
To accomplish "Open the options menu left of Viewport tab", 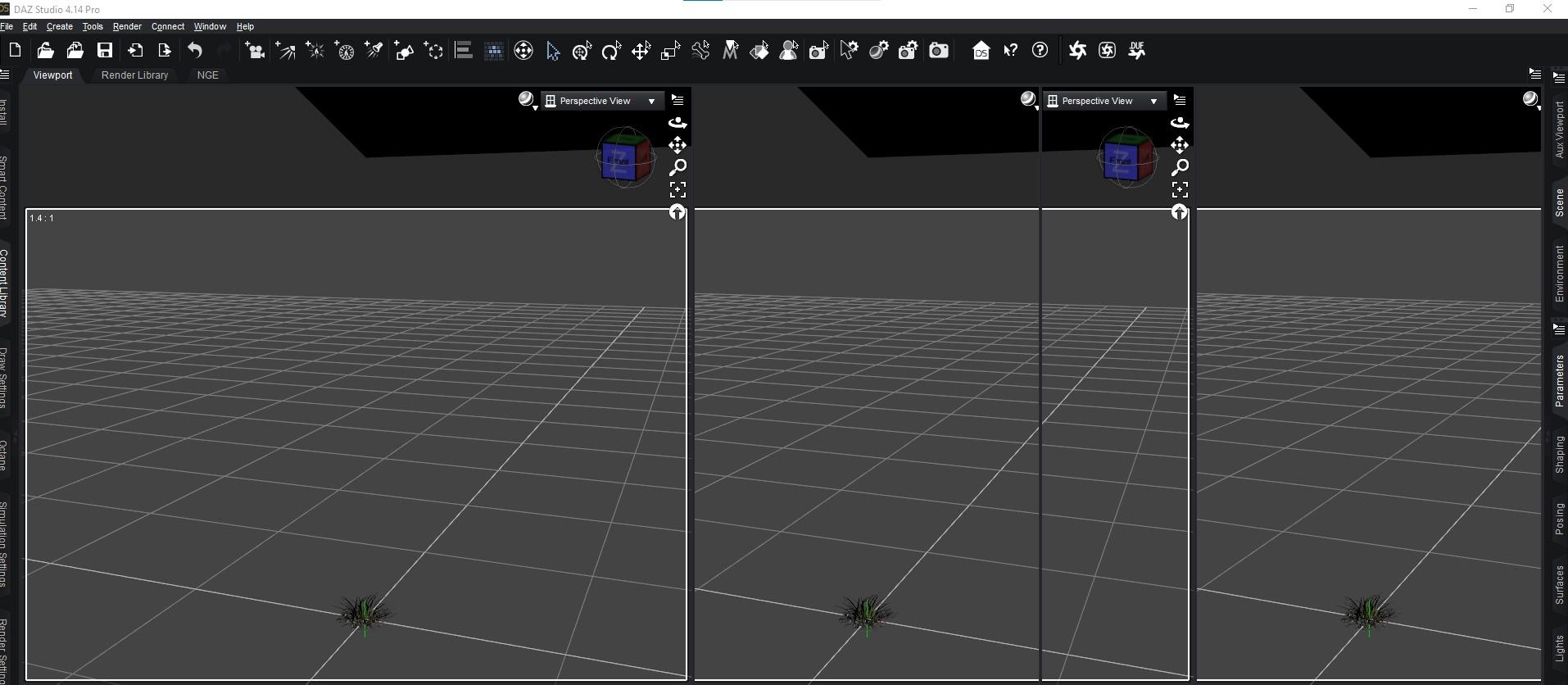I will tap(5, 75).
